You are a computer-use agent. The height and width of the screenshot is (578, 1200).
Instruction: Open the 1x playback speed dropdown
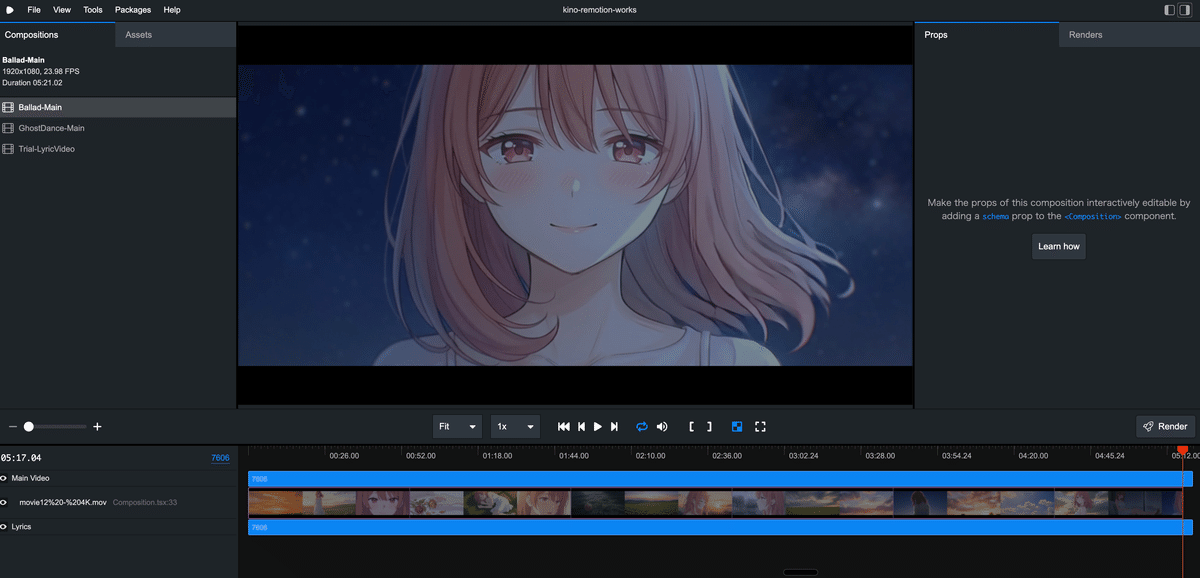click(x=514, y=426)
